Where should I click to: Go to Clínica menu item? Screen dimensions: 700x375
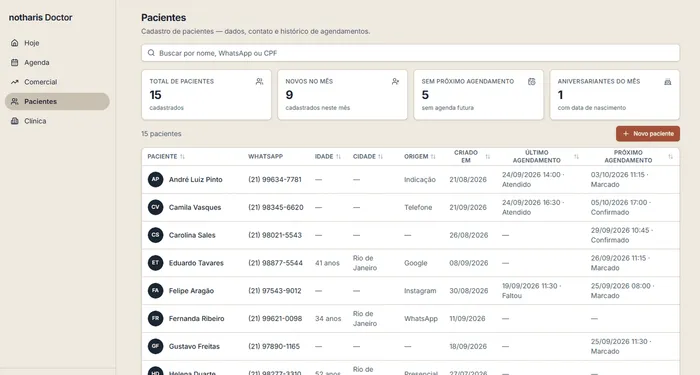(x=57, y=121)
